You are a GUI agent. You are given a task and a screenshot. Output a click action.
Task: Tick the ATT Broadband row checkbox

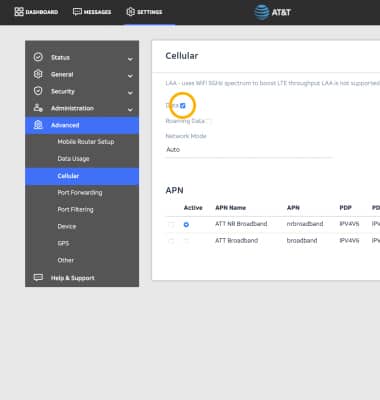point(171,241)
